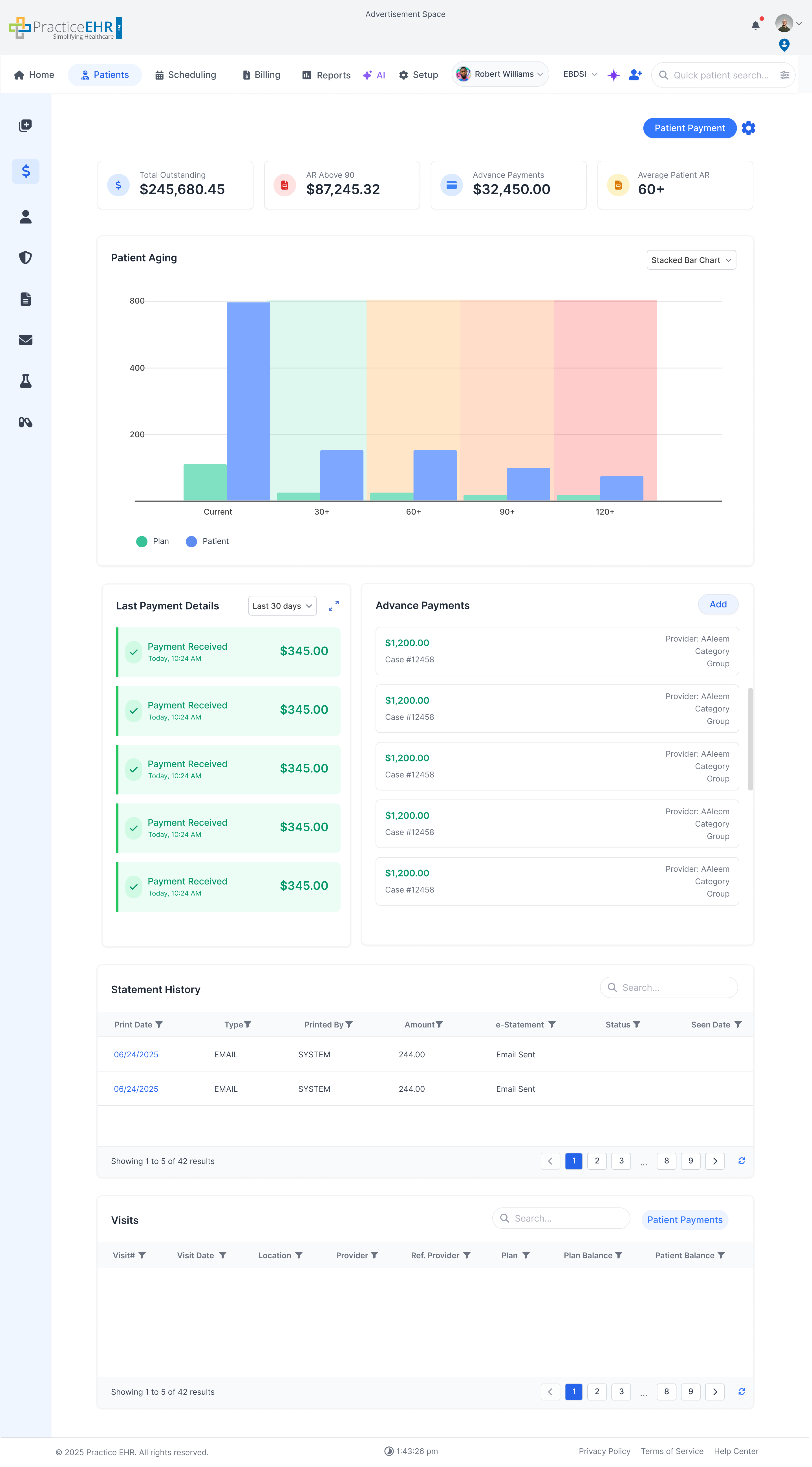Select the insurance shield icon in sidebar

coord(25,257)
